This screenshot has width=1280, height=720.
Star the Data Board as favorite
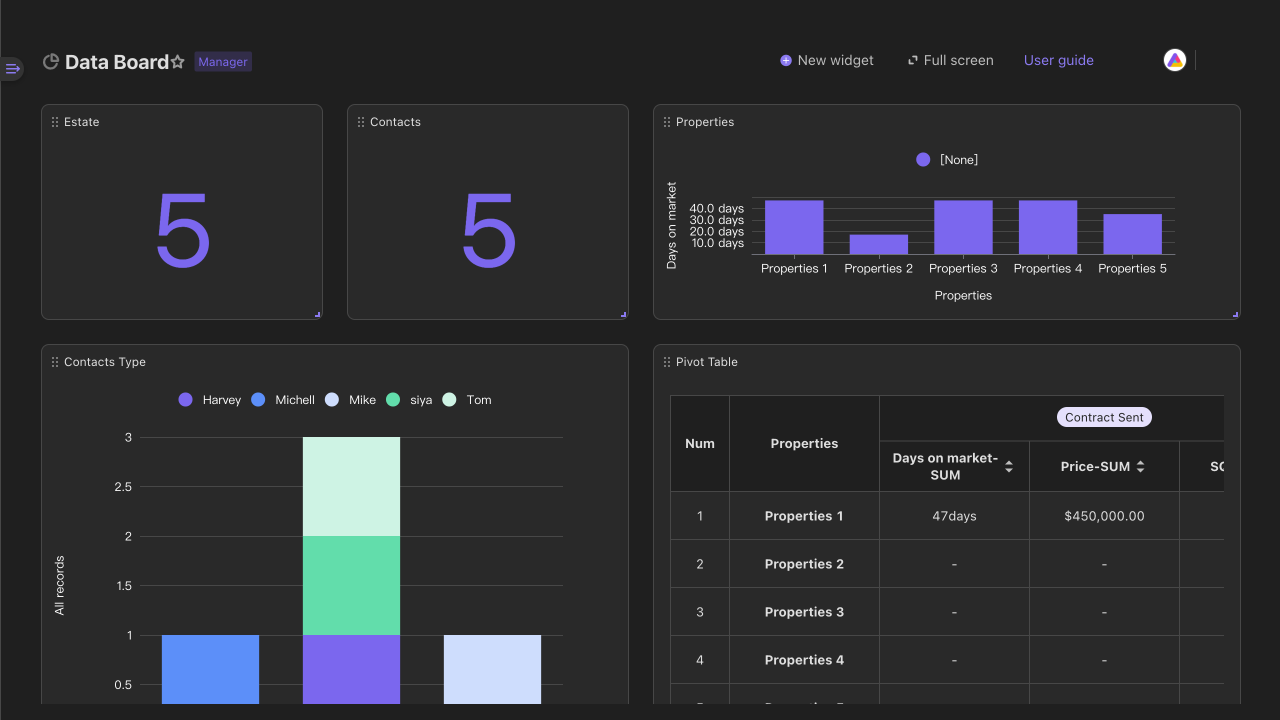(x=178, y=62)
